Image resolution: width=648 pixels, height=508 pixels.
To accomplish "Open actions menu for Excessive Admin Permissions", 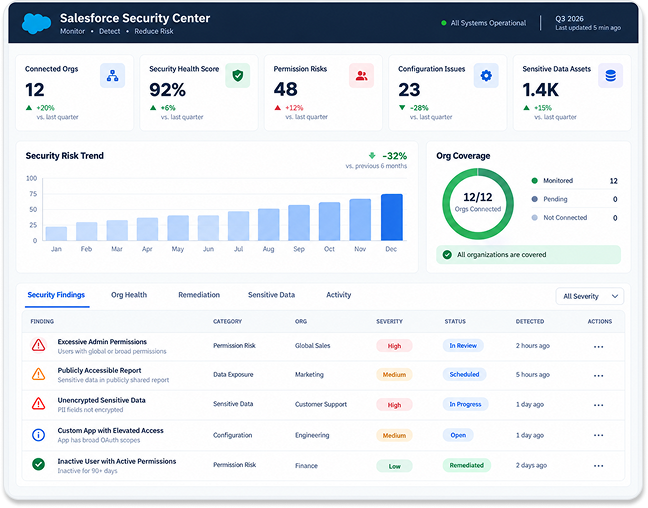I will [598, 347].
